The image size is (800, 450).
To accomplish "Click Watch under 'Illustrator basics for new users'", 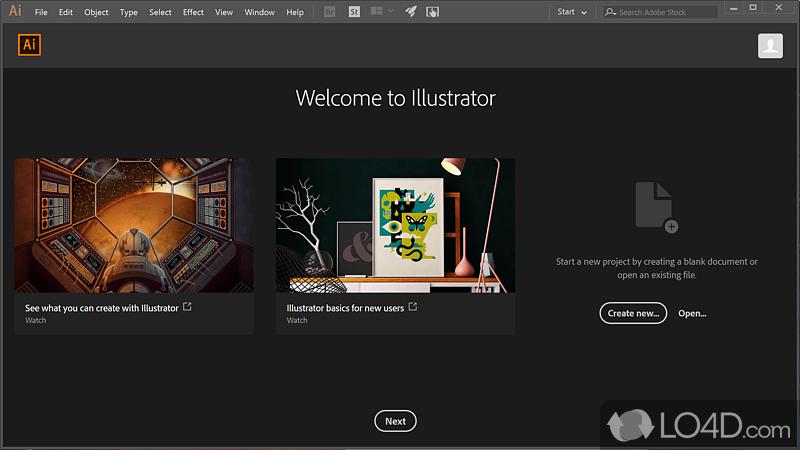I will [297, 320].
